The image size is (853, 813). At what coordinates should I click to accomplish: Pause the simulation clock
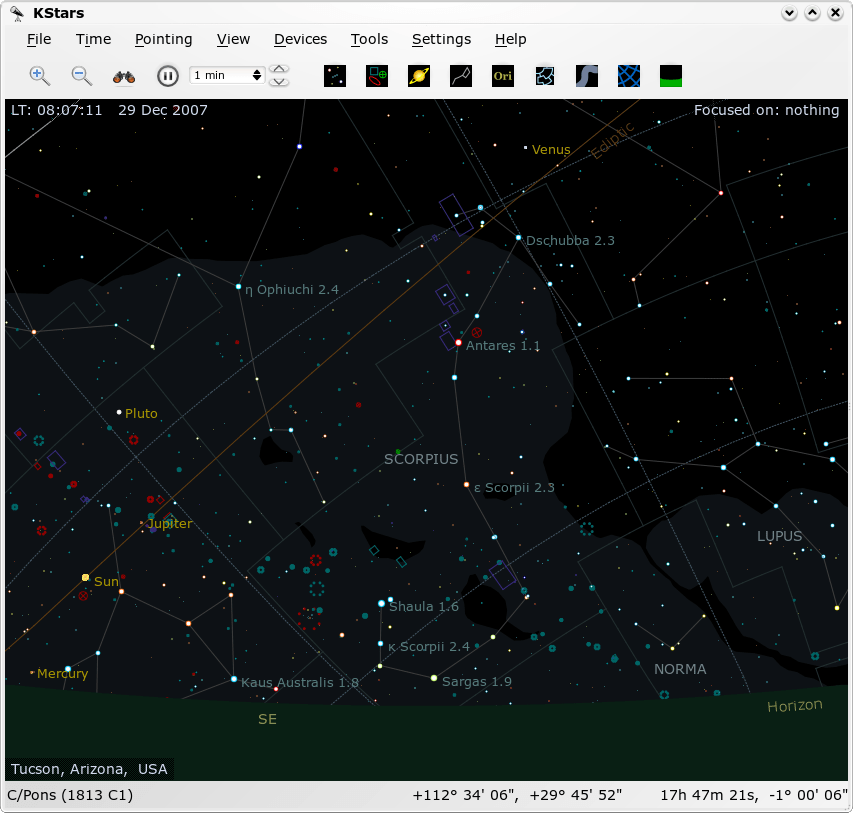tap(167, 75)
